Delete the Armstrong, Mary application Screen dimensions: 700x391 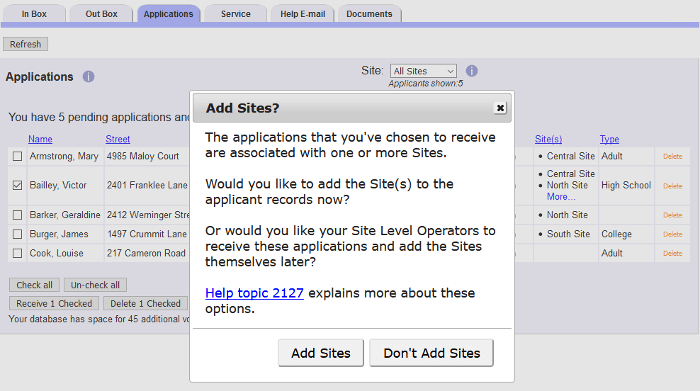point(672,156)
